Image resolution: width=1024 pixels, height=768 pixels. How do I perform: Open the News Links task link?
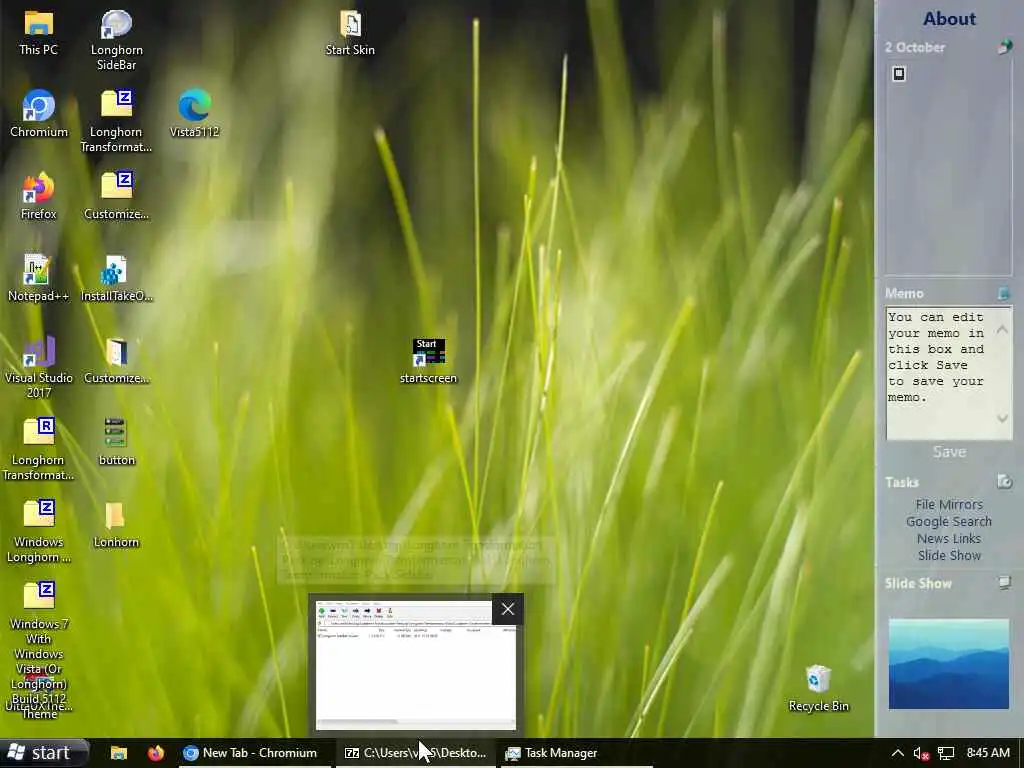[949, 538]
